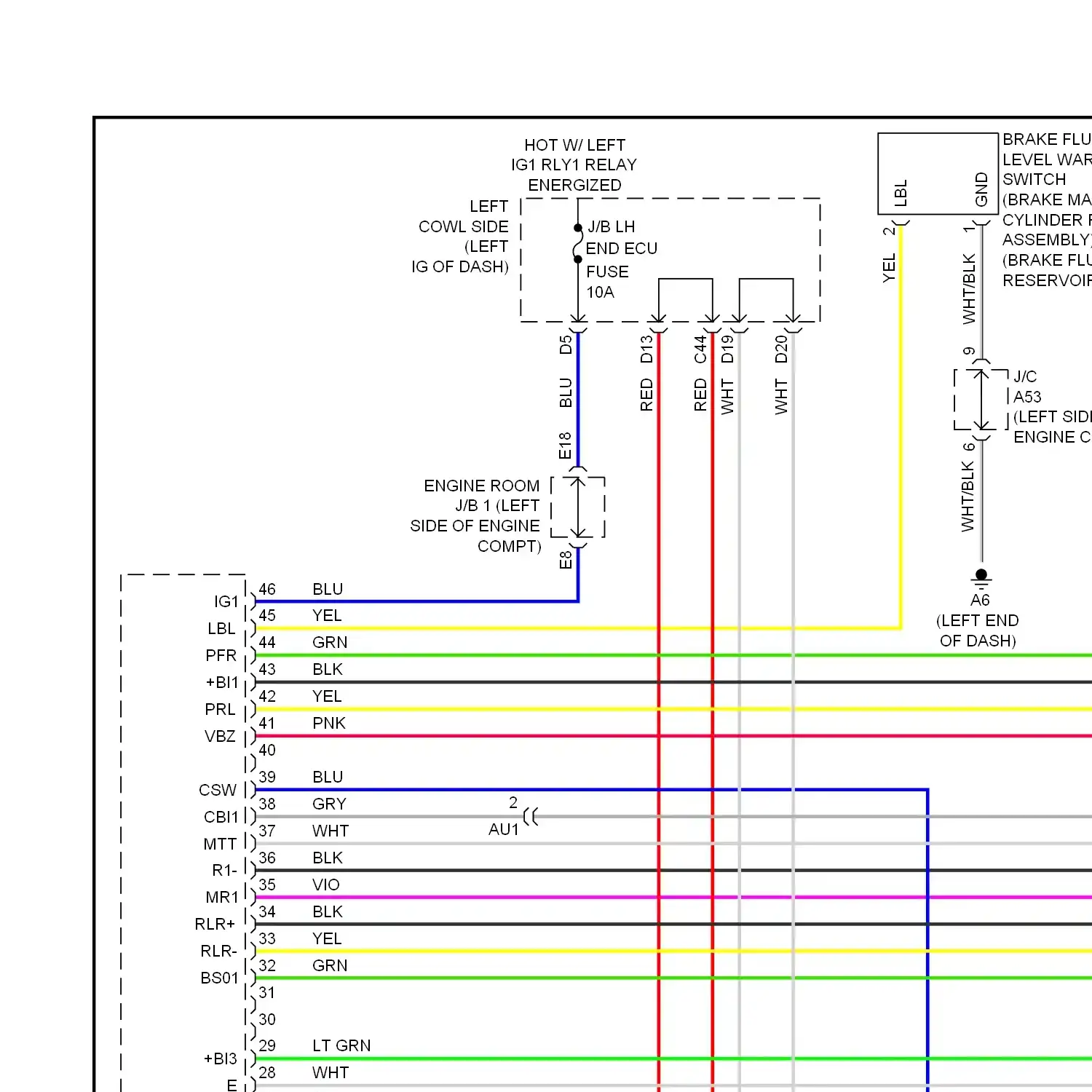The image size is (1092, 1092).
Task: Click pin number 31
Action: coord(267,992)
